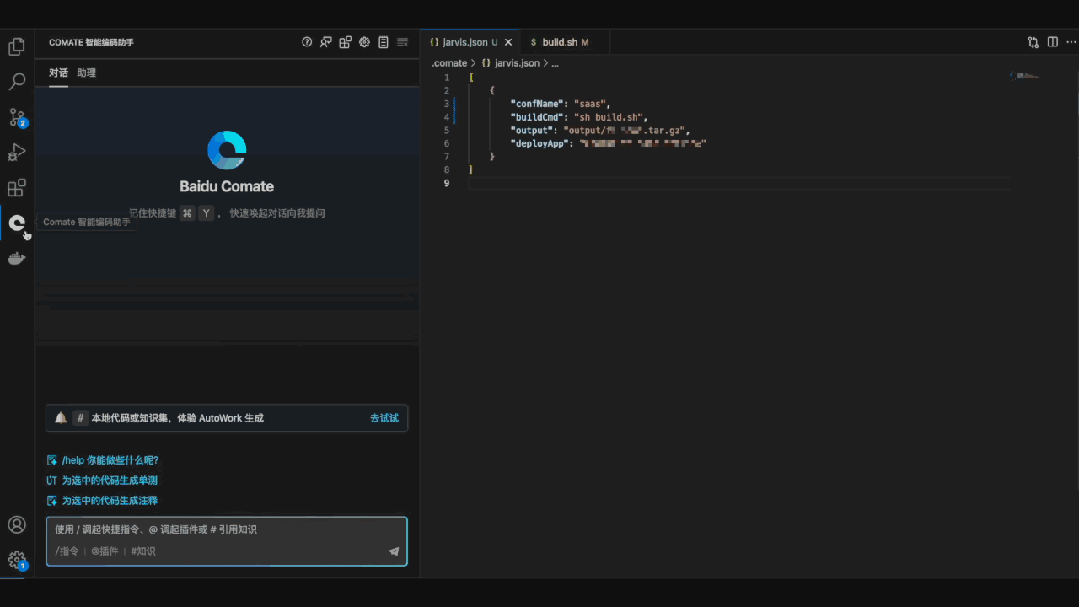Click the Comate help question-mark icon
Image resolution: width=1079 pixels, height=607 pixels.
click(x=307, y=42)
